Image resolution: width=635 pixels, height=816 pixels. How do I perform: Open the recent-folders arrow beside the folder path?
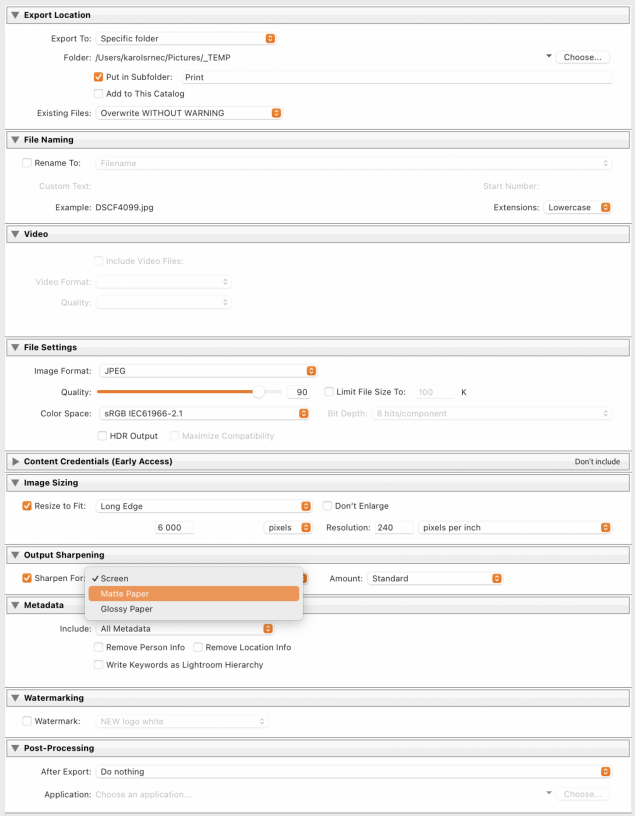click(x=549, y=56)
